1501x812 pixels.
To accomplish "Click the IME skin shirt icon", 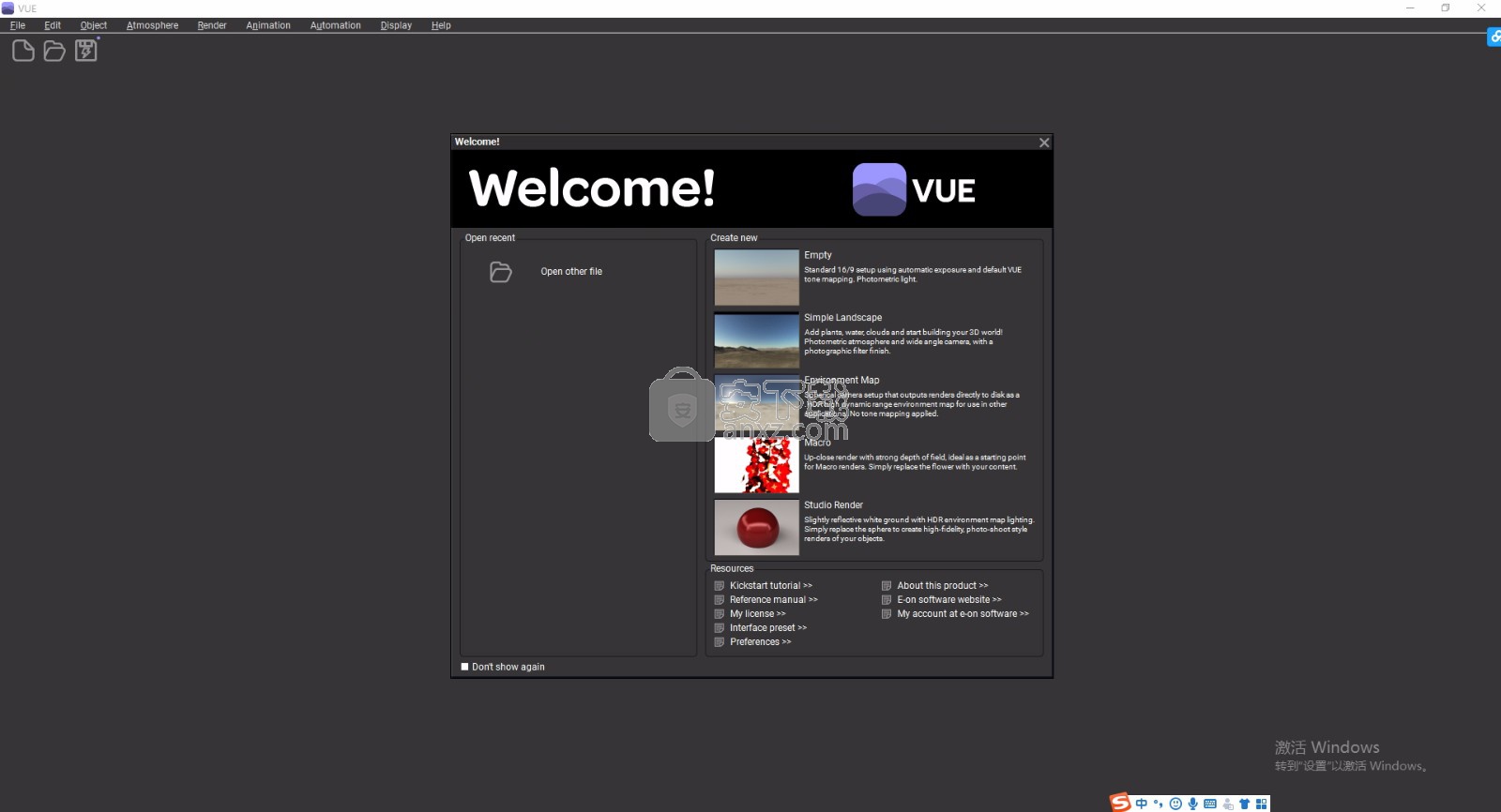I will coord(1245,804).
